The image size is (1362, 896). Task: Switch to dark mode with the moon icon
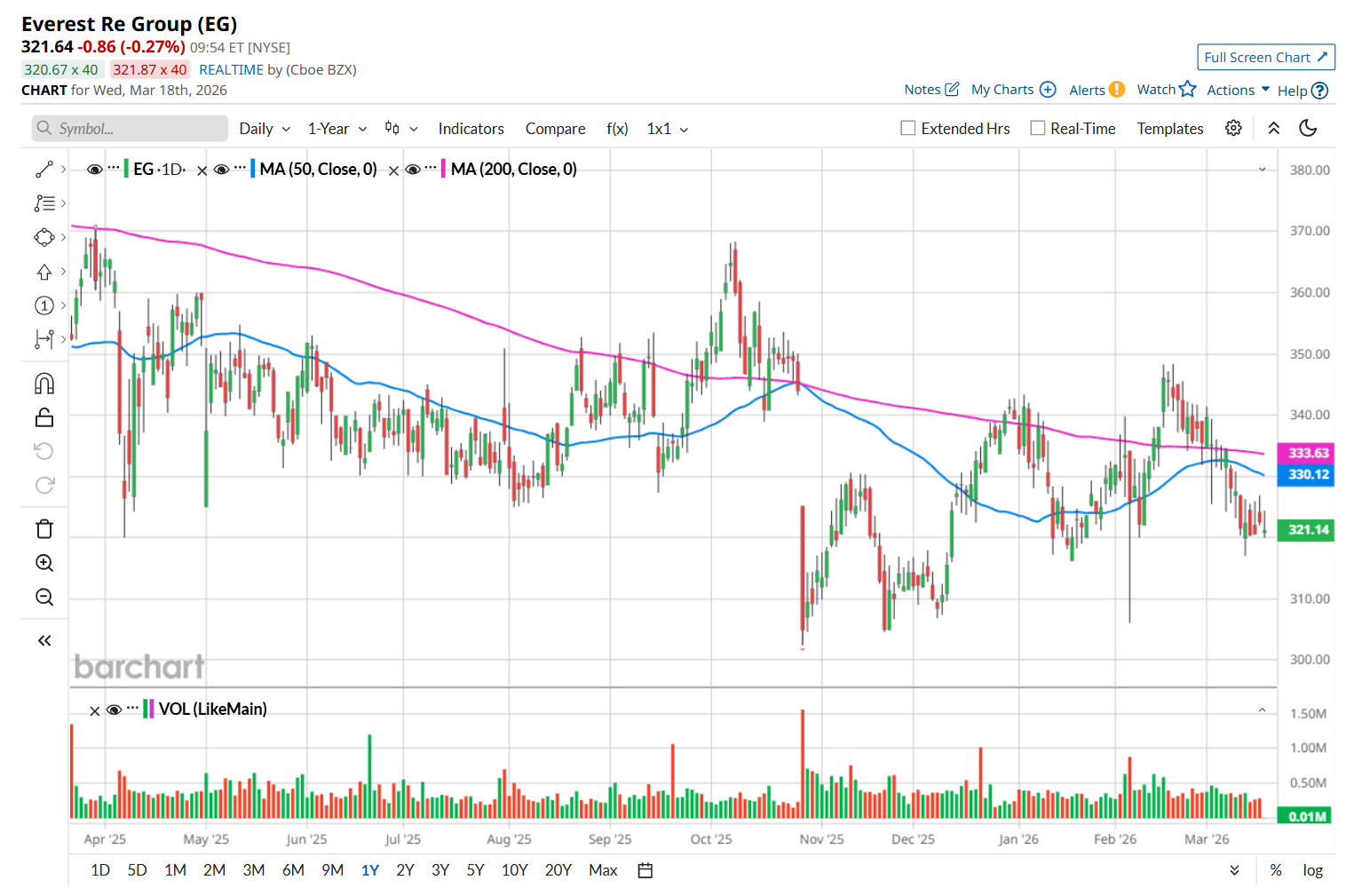coord(1308,128)
